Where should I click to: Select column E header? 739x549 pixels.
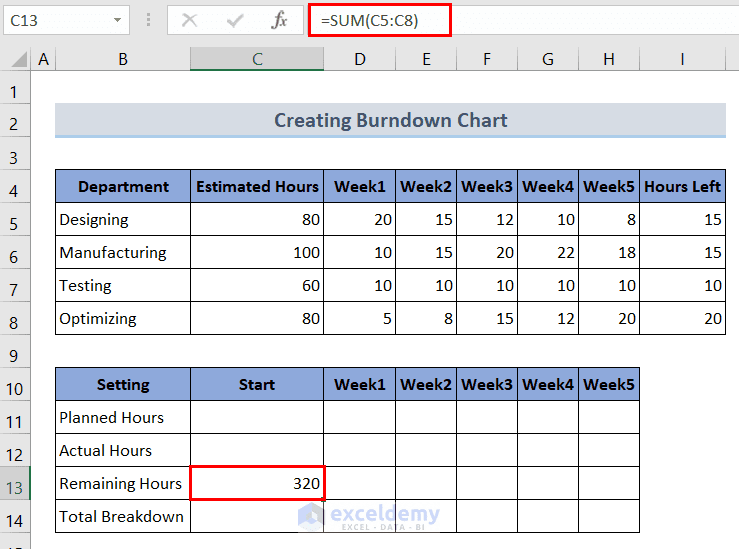[x=426, y=59]
